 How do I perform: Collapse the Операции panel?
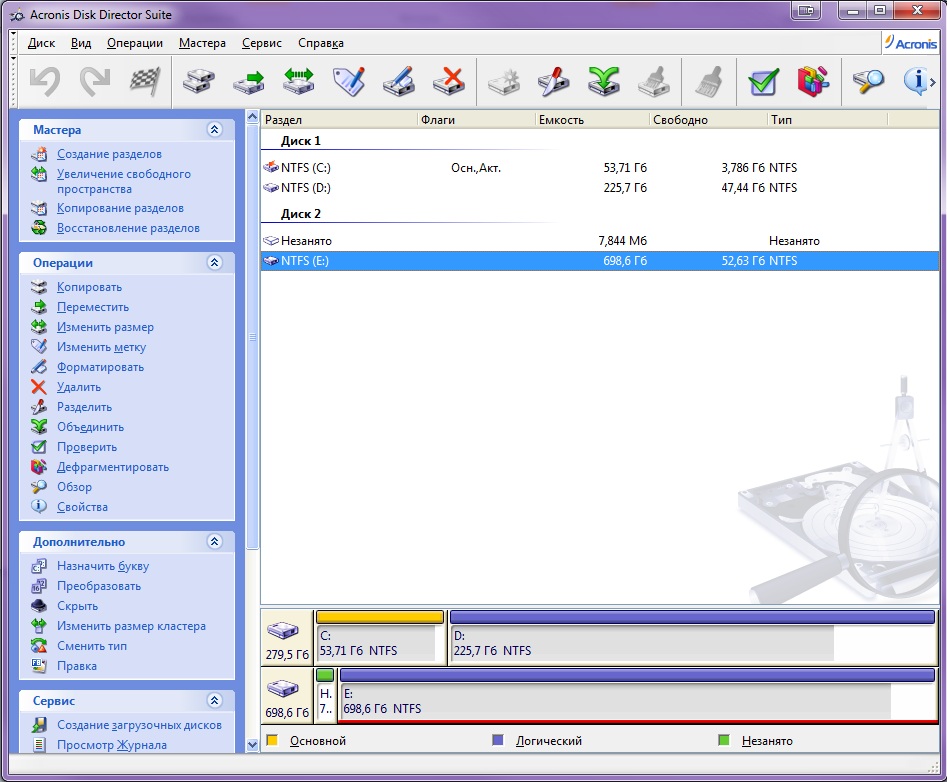tap(214, 262)
